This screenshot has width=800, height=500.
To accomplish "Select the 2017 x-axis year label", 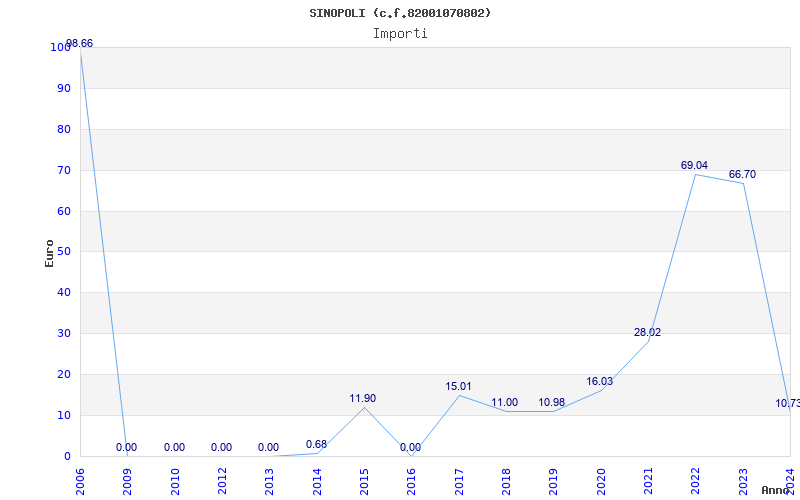I will 459,482.
